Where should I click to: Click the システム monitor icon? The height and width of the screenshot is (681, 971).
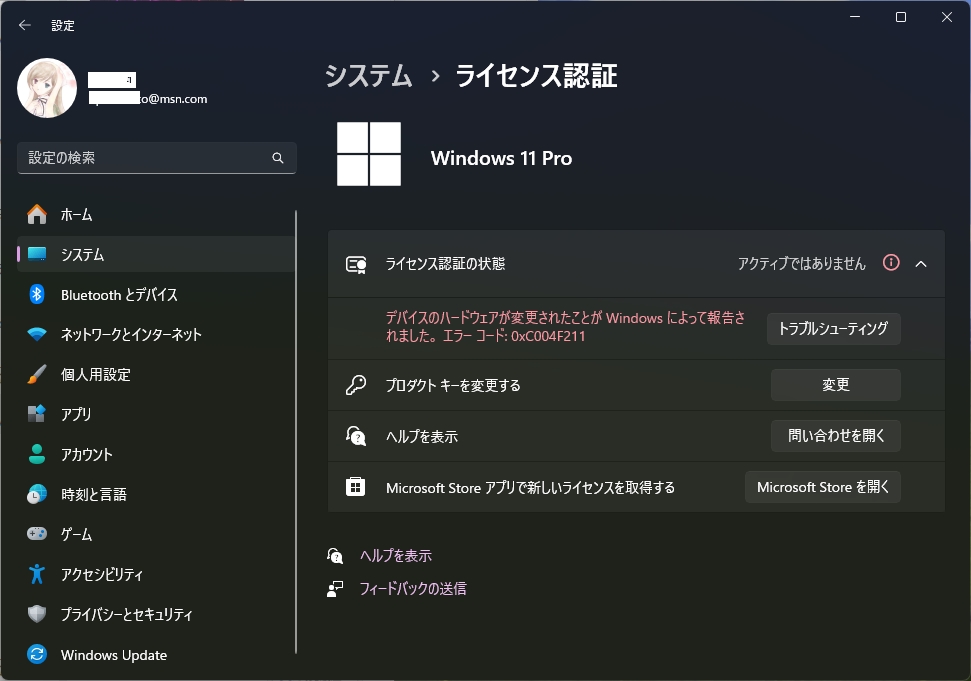coord(37,254)
